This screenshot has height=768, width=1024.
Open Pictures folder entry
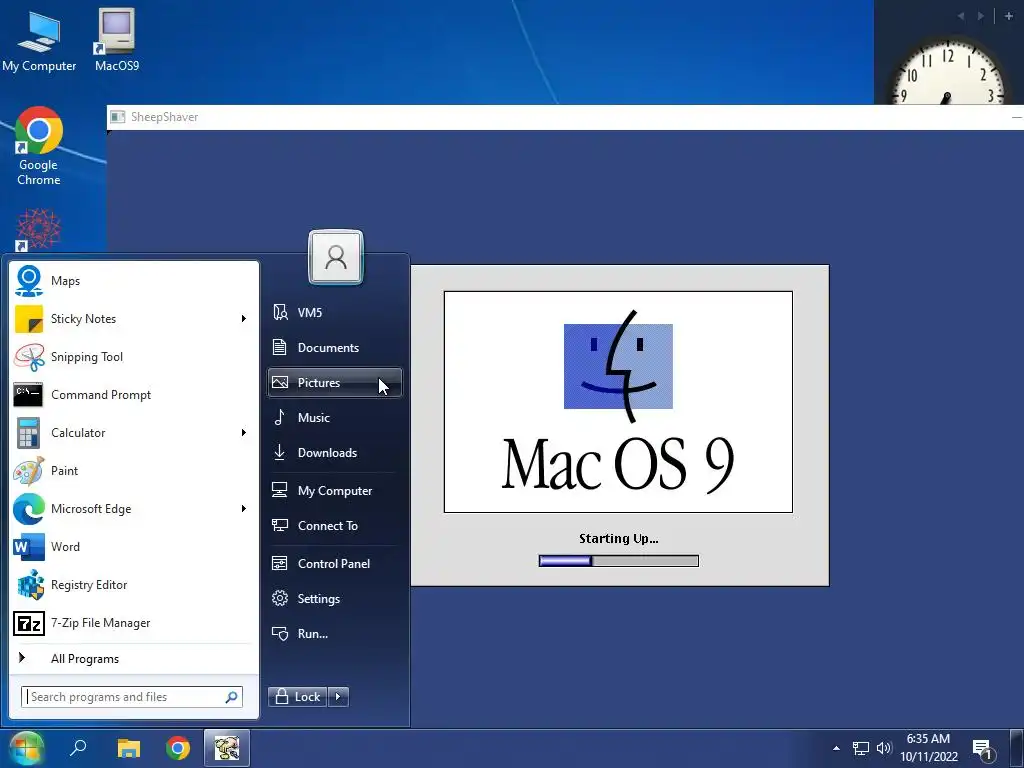[x=334, y=383]
